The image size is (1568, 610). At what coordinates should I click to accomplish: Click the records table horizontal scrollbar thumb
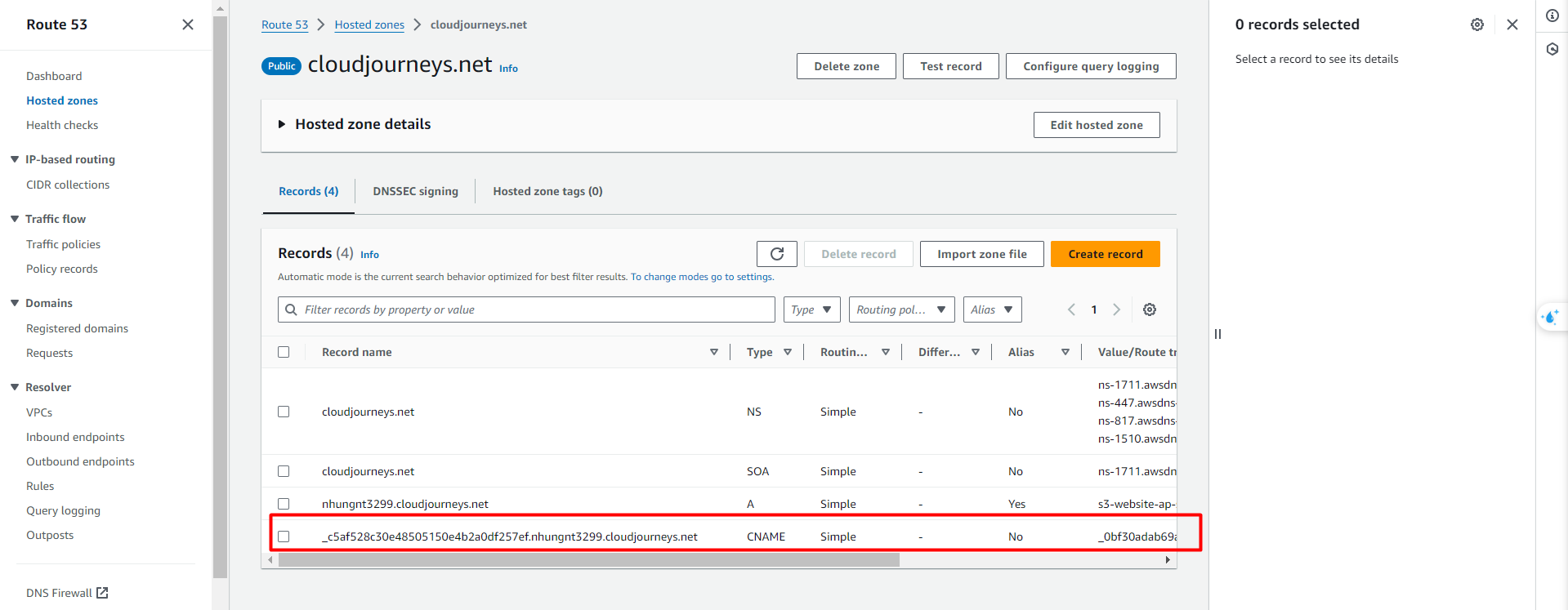click(588, 560)
